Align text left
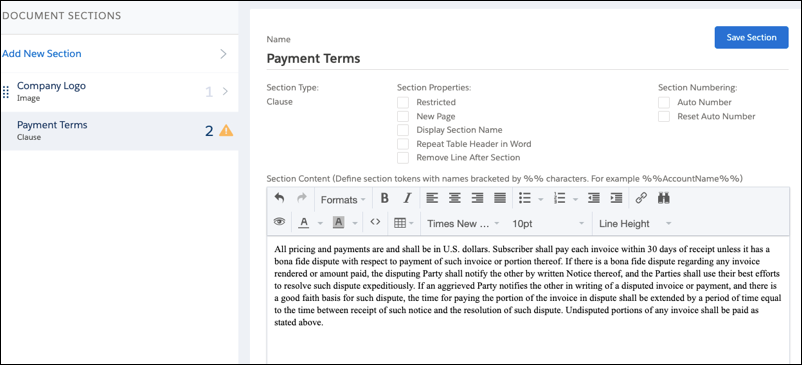 click(432, 198)
